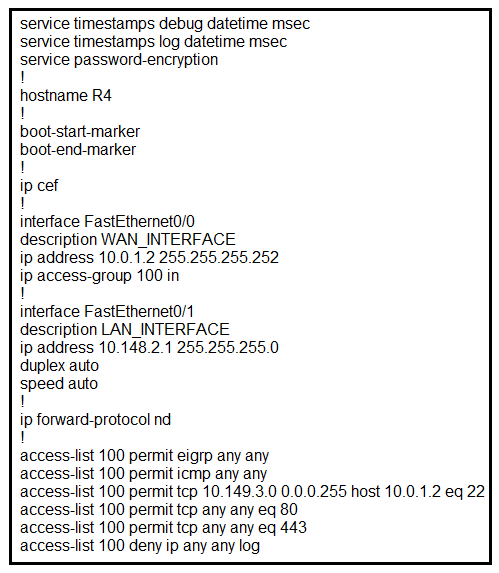Click the IP address 10.148.2.1 line
Screen dimensions: 499x573
tap(149, 348)
